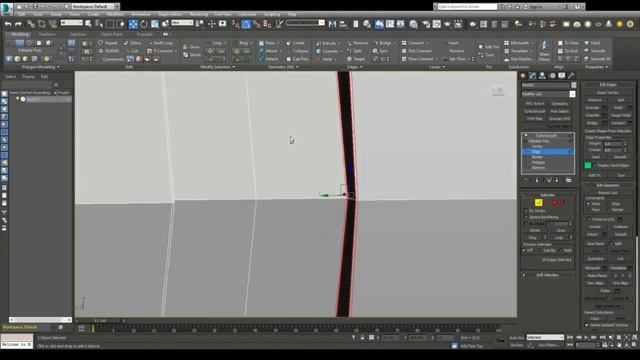This screenshot has width=640, height=360.
Task: Switch to the Utilities command panel tab
Action: coord(571,76)
